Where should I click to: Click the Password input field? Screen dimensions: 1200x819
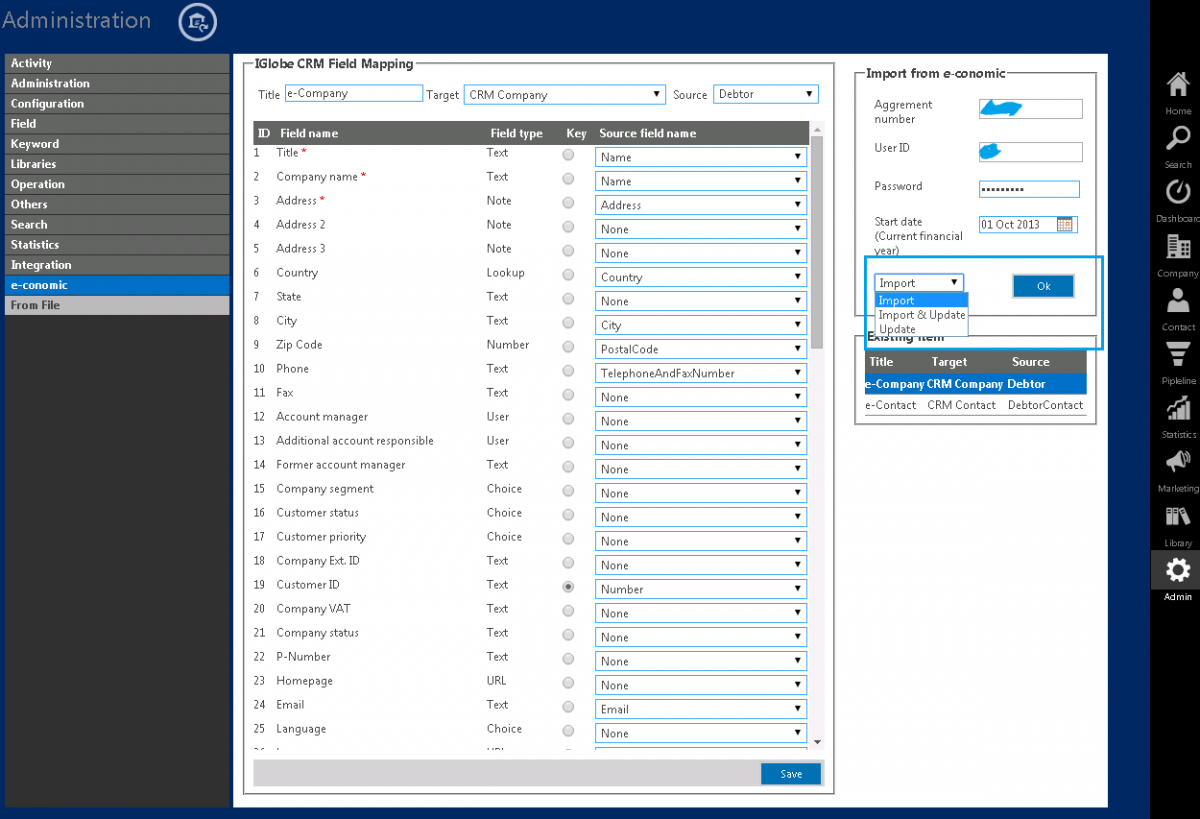tap(1029, 189)
